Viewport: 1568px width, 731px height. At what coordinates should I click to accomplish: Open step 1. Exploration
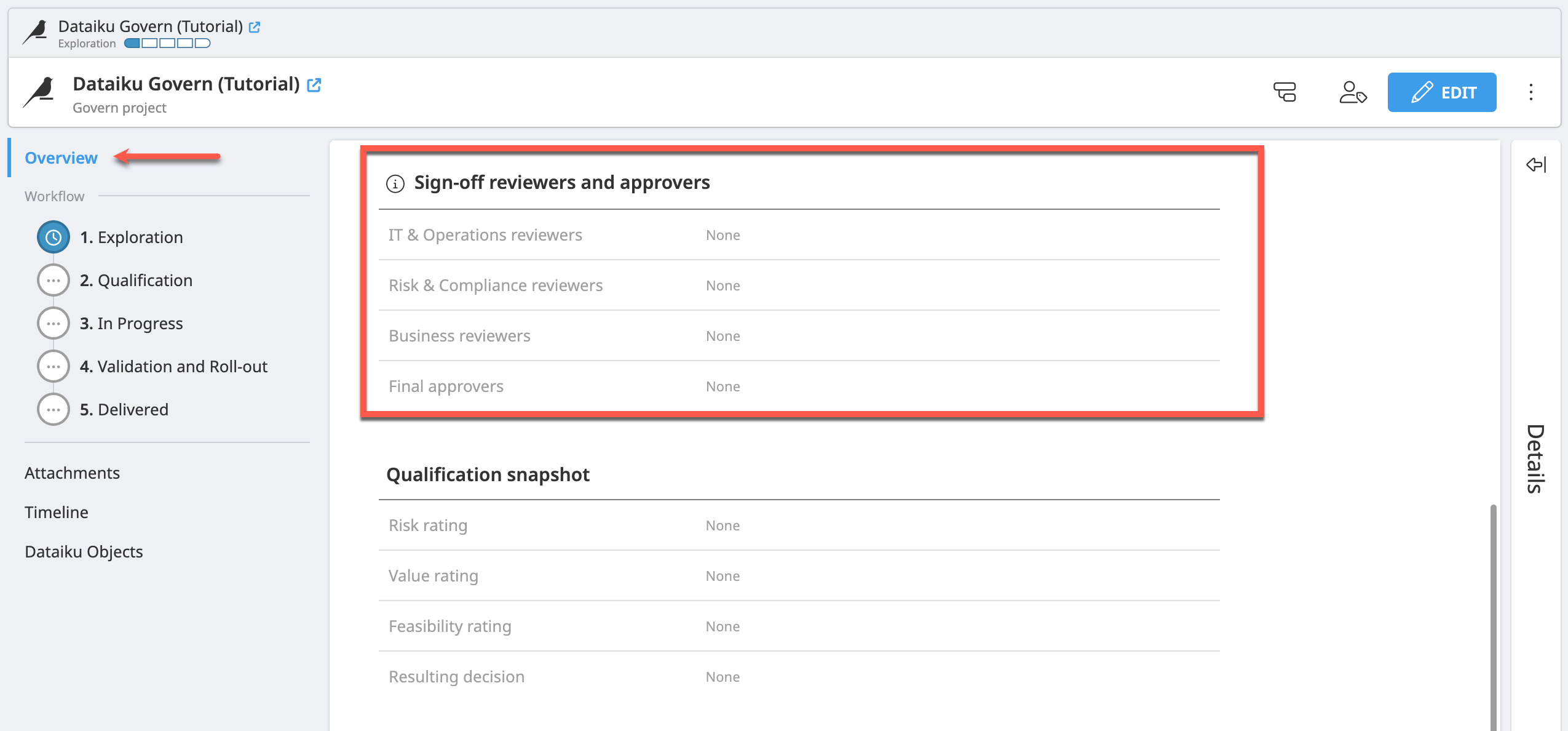[132, 238]
